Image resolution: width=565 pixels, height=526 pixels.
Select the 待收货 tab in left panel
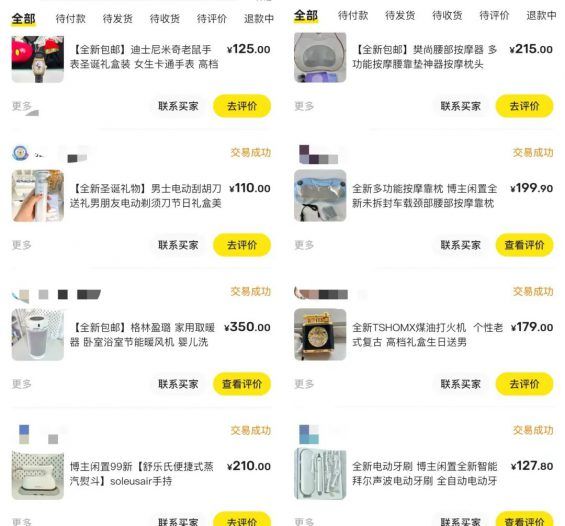pos(165,18)
